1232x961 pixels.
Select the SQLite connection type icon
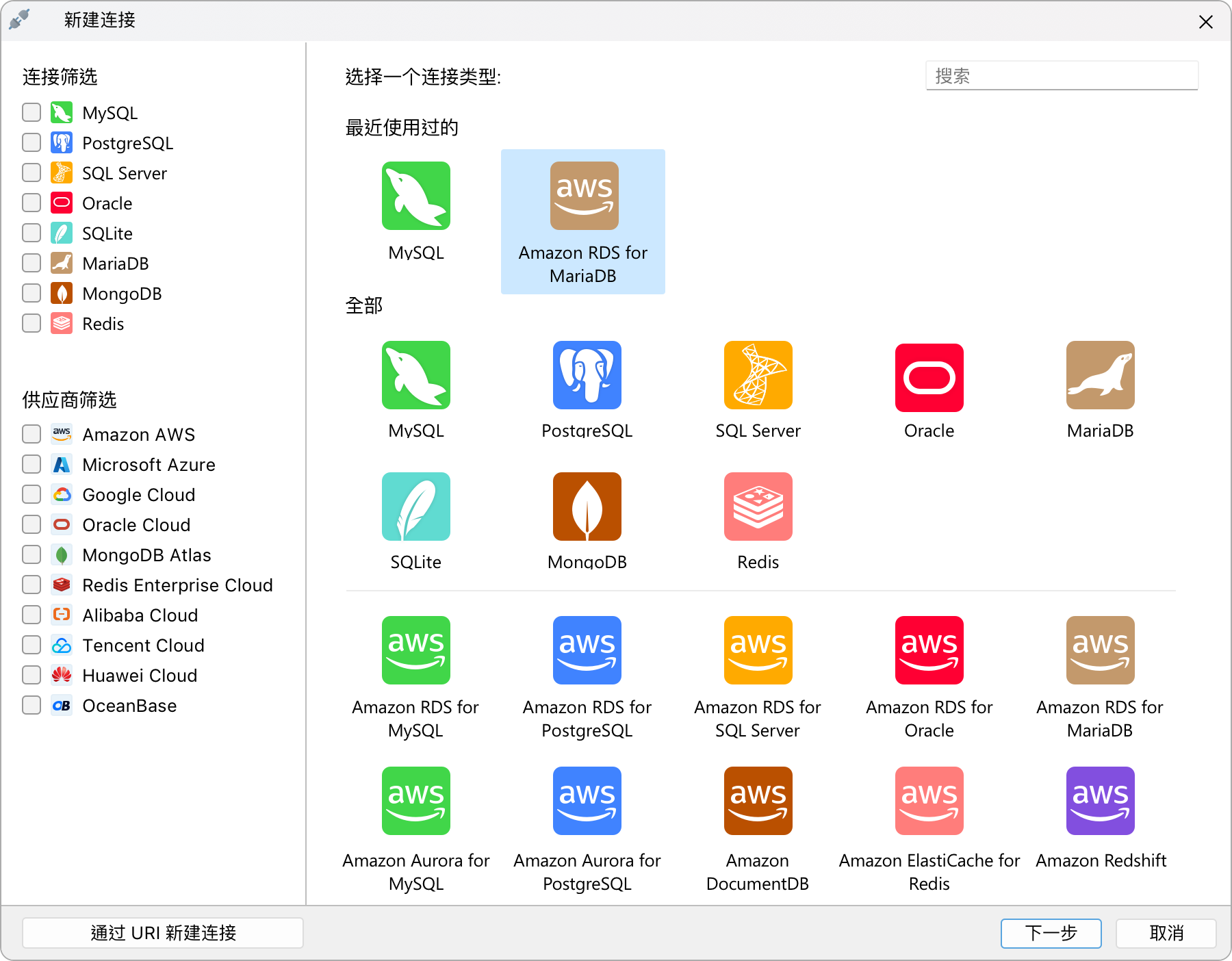(415, 507)
